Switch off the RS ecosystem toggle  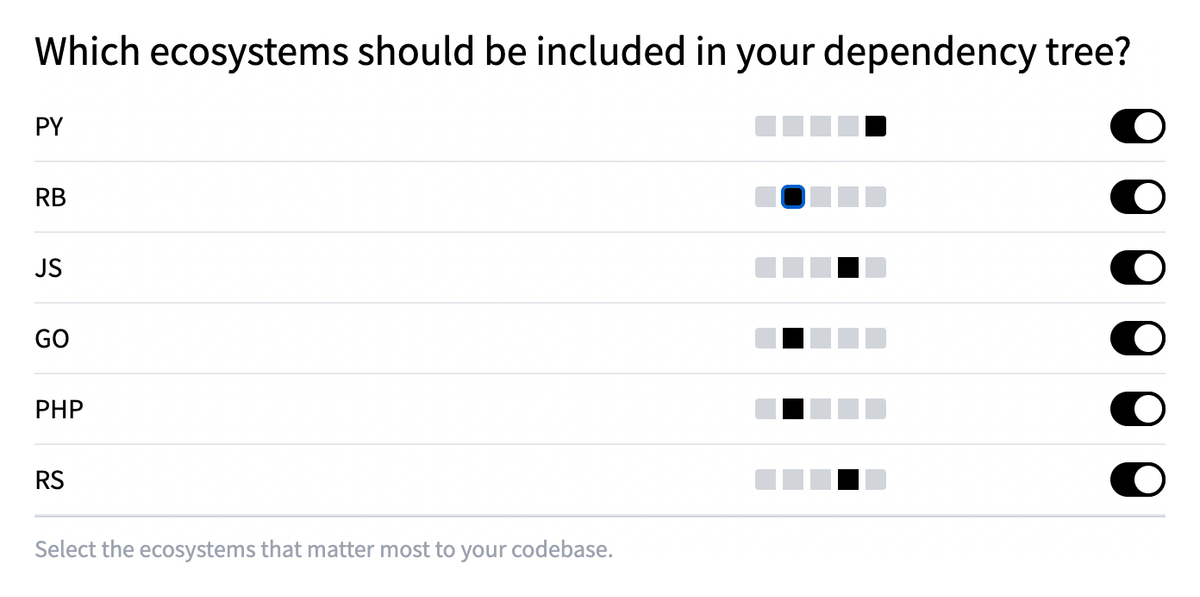[x=1137, y=480]
